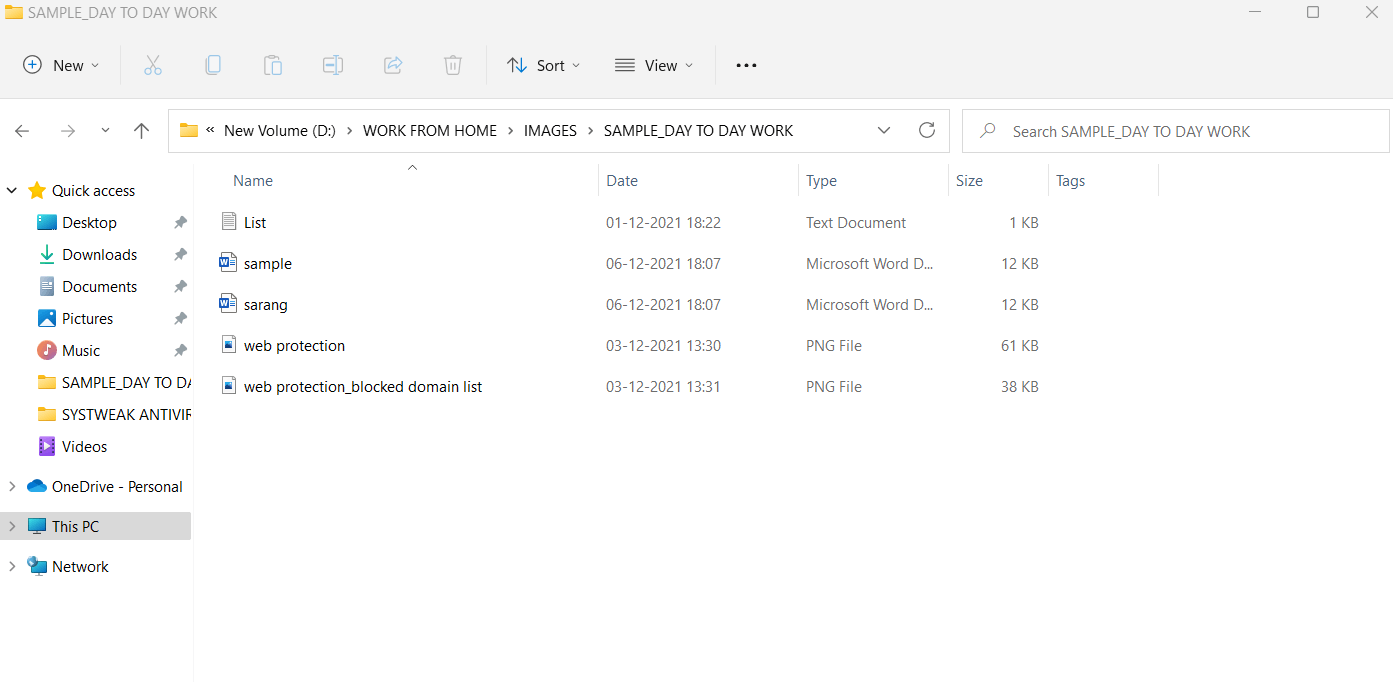Expand the This PC tree item
This screenshot has width=1393, height=682.
(11, 525)
